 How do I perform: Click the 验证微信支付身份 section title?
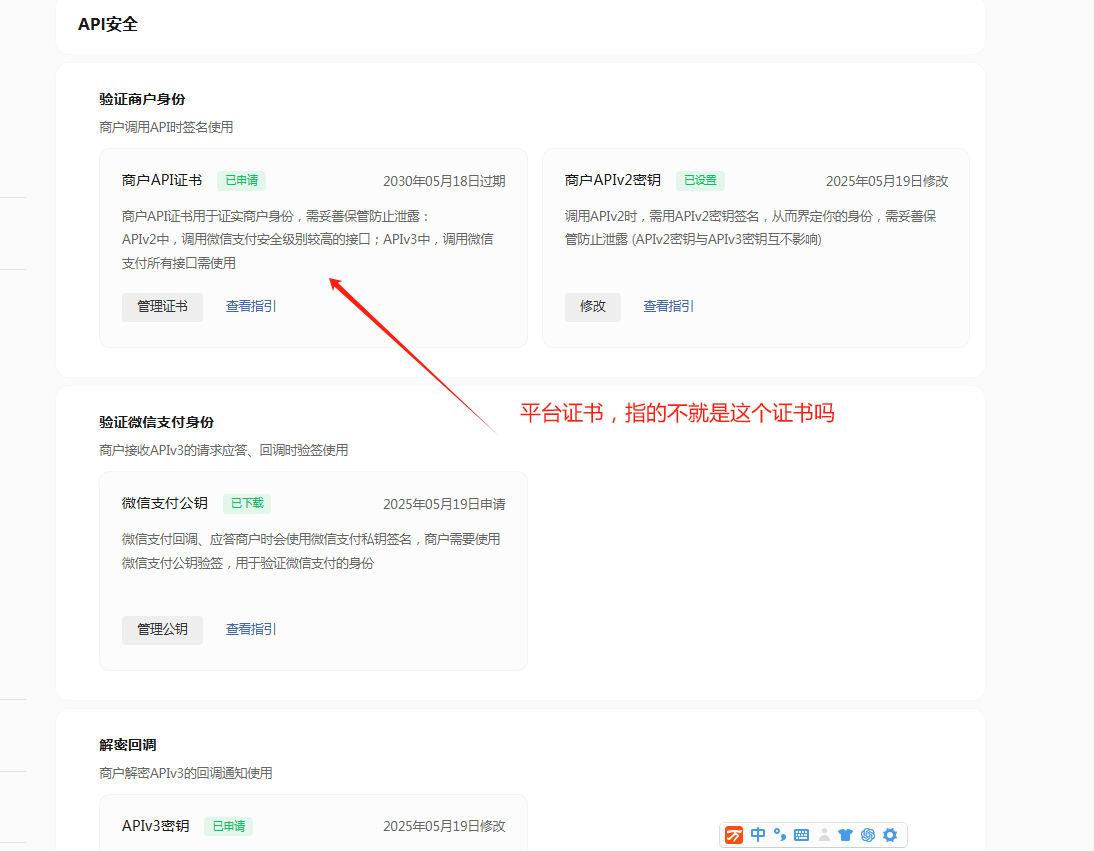156,423
